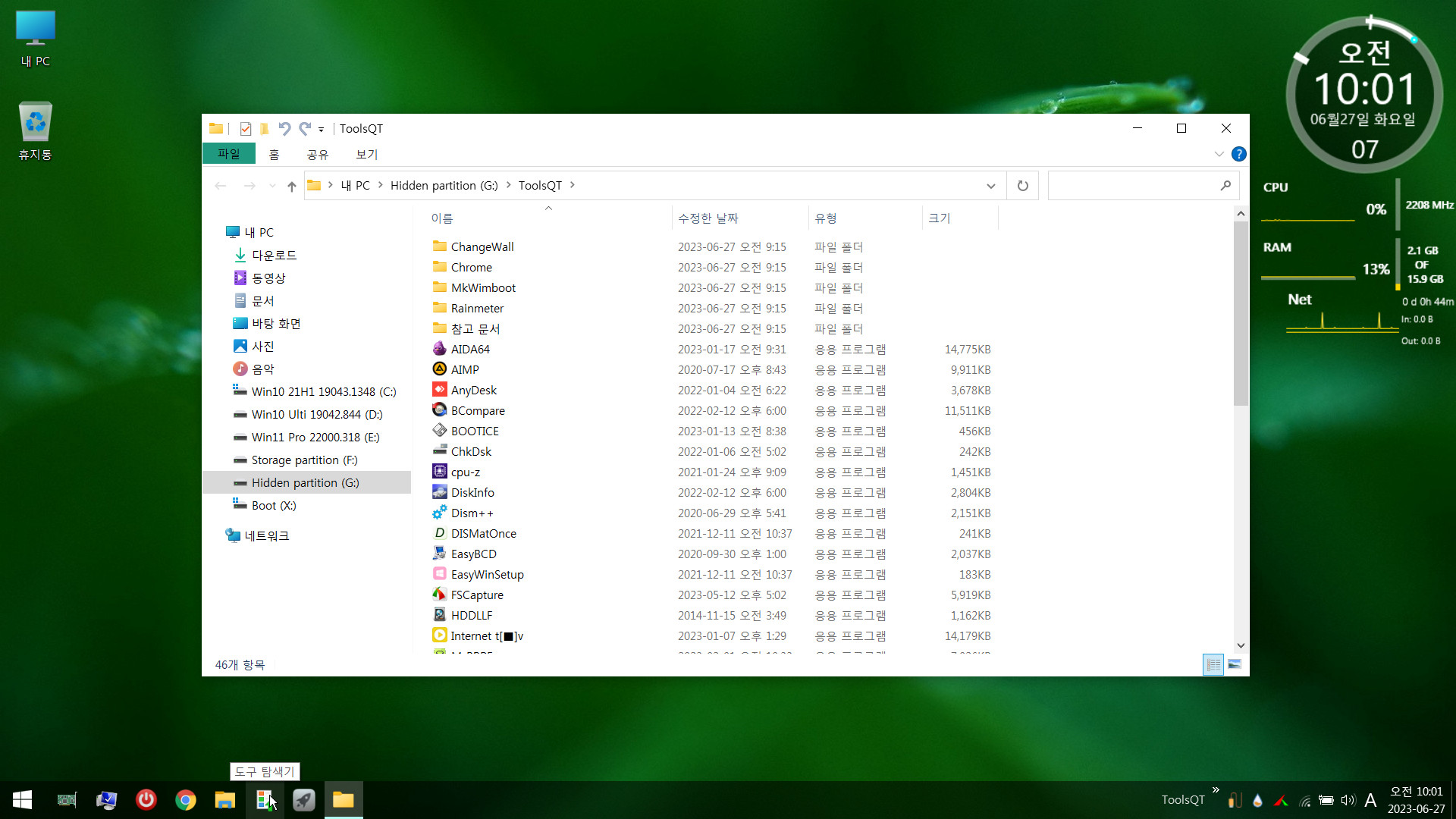Click the ChkDsk file icon
This screenshot has width=1456, height=819.
tap(439, 451)
